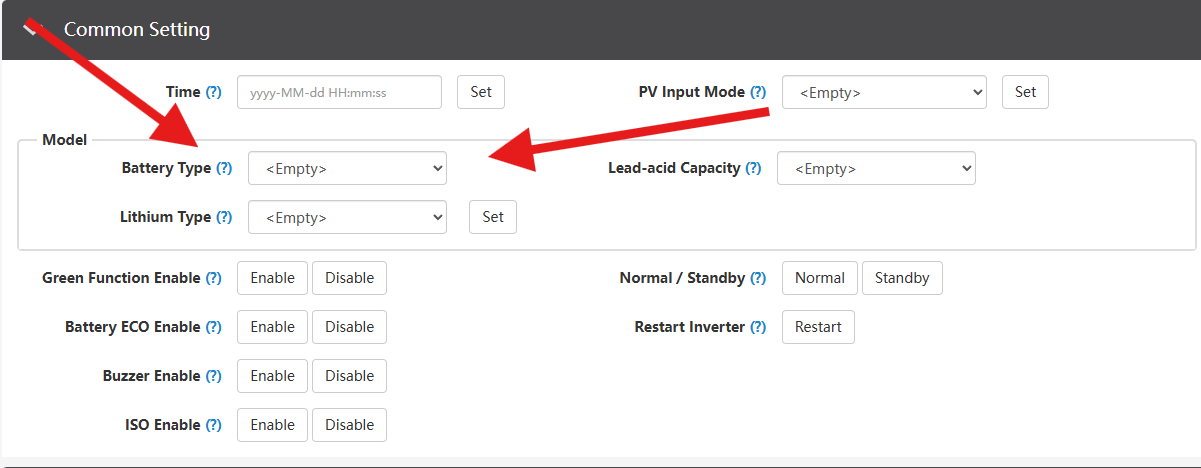Open the Lead-acid Capacity dropdown
The height and width of the screenshot is (468, 1201).
876,168
